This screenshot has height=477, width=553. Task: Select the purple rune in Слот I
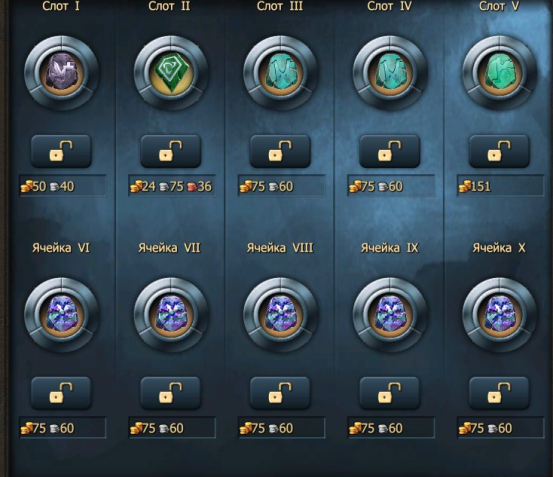click(62, 73)
